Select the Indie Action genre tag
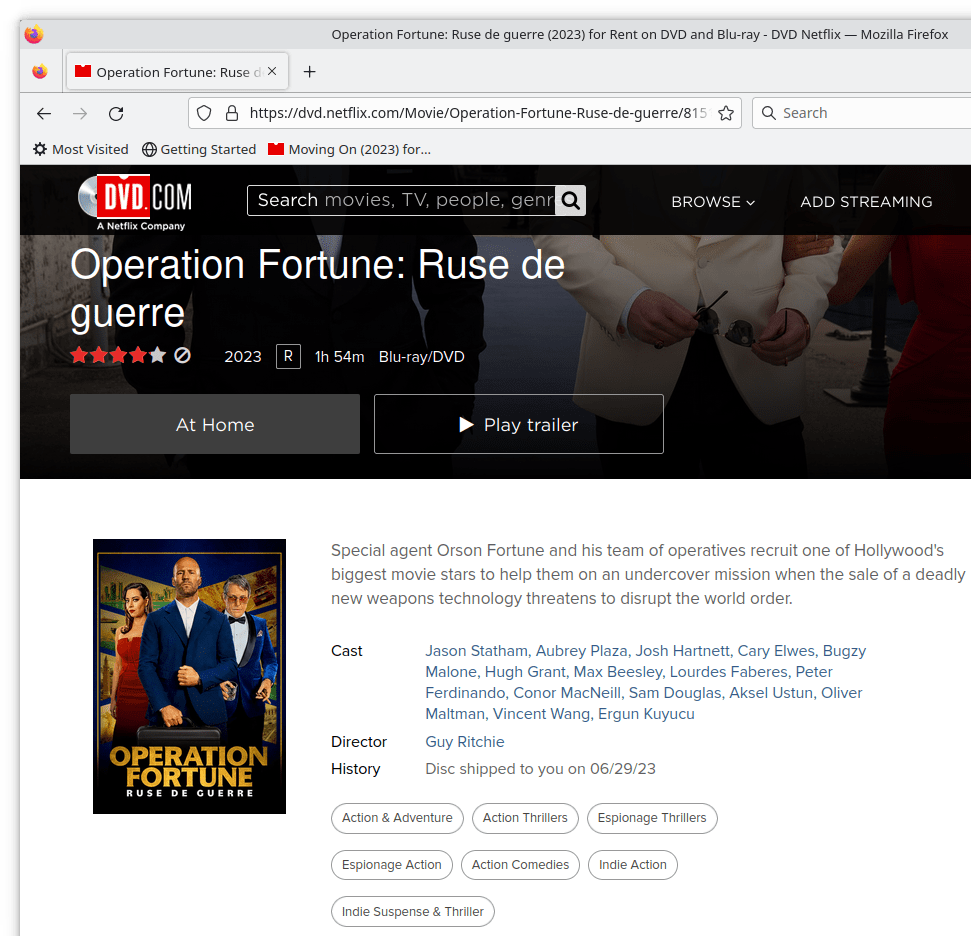This screenshot has width=971, height=936. coord(633,865)
